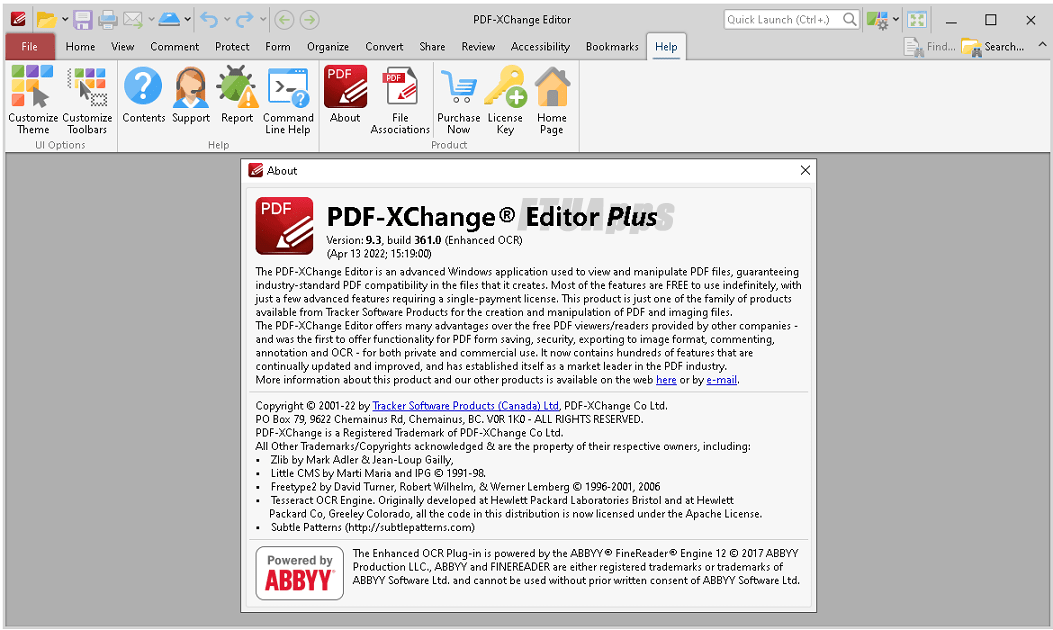1053x630 pixels.
Task: Open Command Line Help
Action: coord(288,99)
